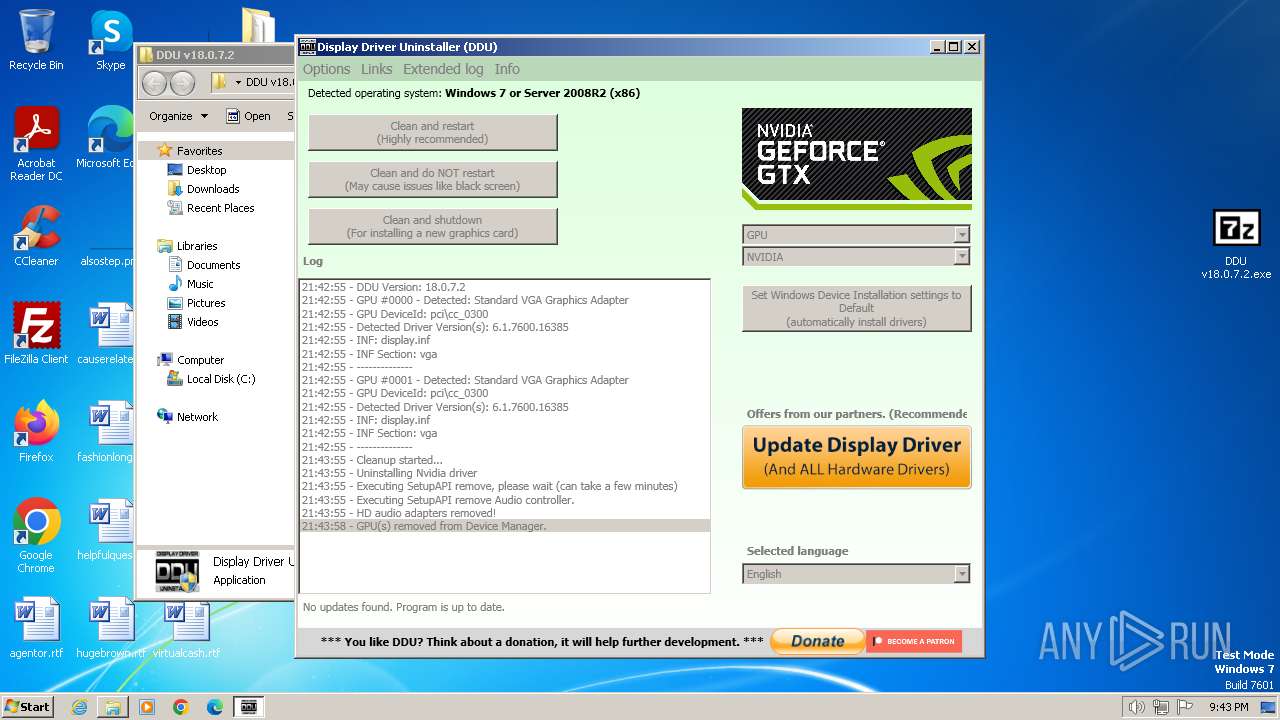The height and width of the screenshot is (720, 1280).
Task: Click the Donate button
Action: pos(817,641)
